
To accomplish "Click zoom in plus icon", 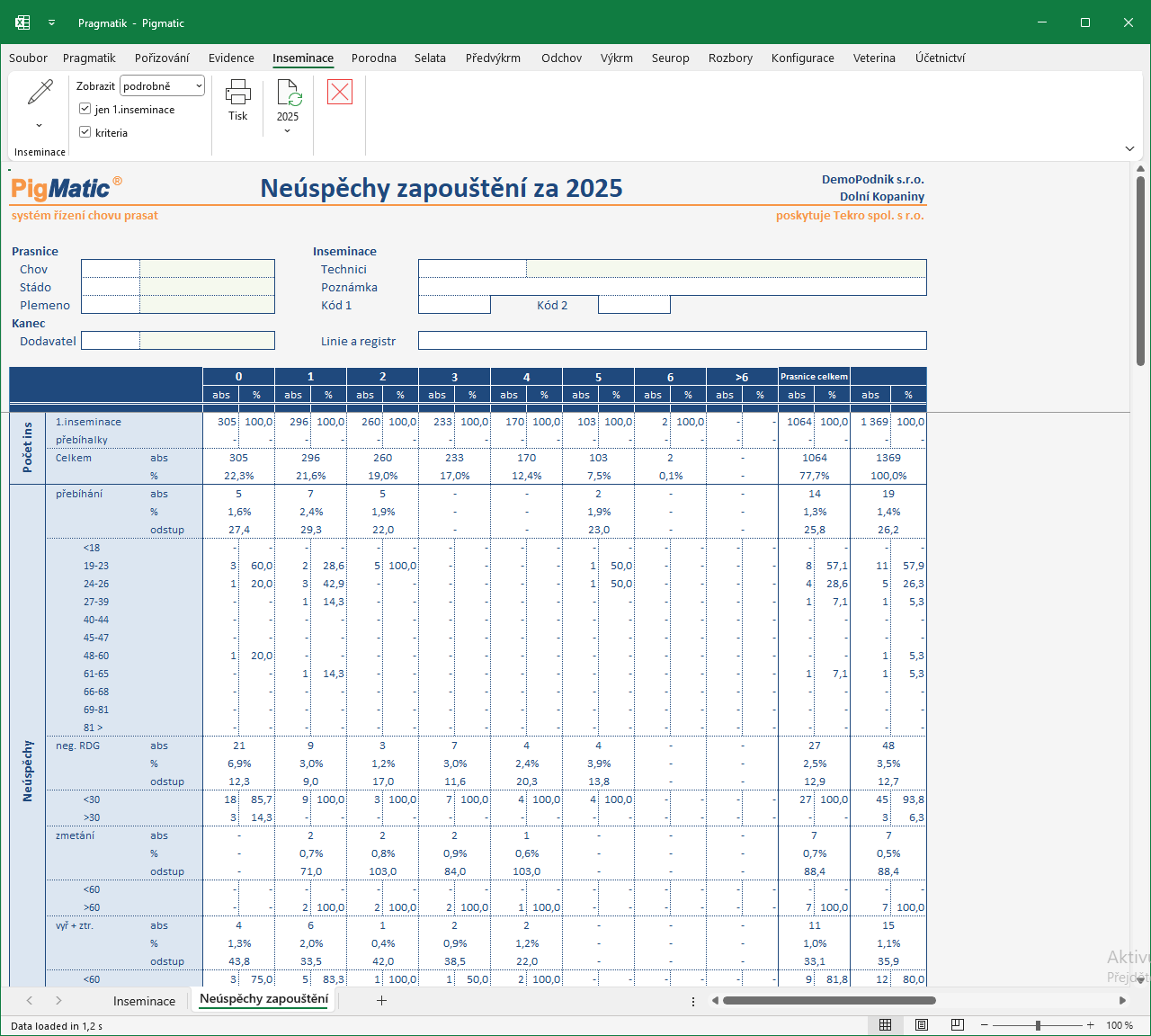I will click(1091, 1025).
